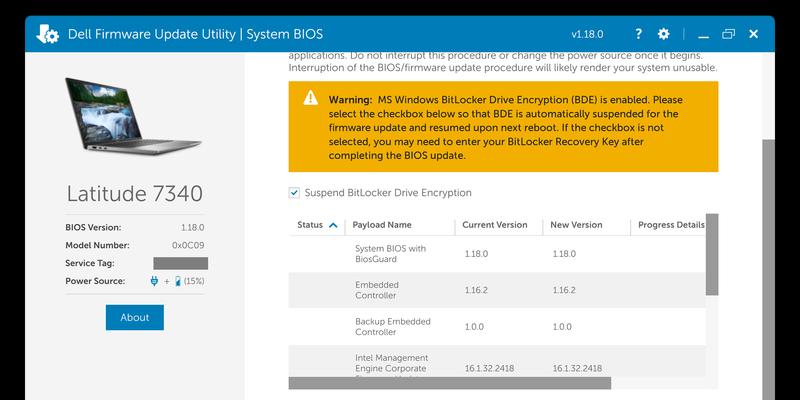Open the help question mark icon
800x400 pixels.
pyautogui.click(x=638, y=34)
